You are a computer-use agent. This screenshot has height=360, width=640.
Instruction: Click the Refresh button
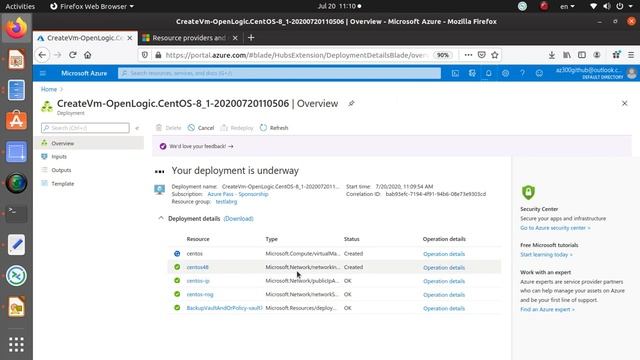274,128
